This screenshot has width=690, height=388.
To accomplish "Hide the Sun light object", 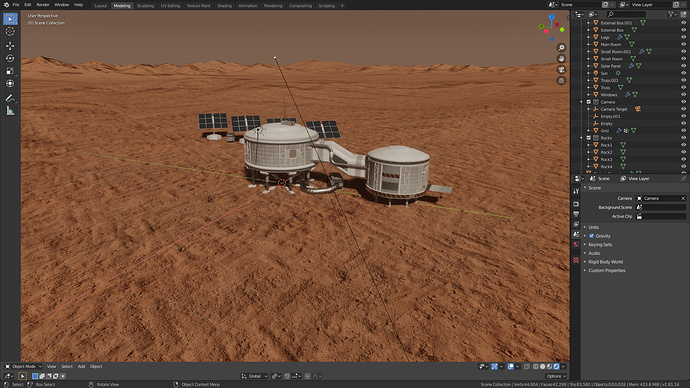I will click(x=683, y=73).
